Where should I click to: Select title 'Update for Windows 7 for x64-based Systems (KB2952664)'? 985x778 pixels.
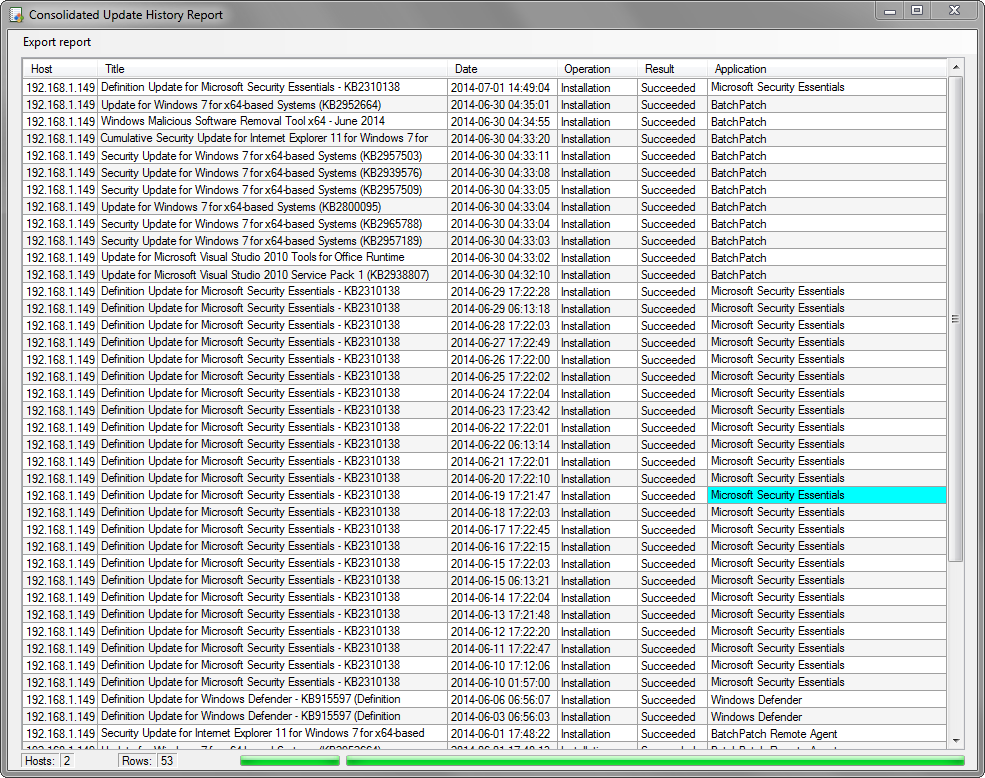coord(272,105)
